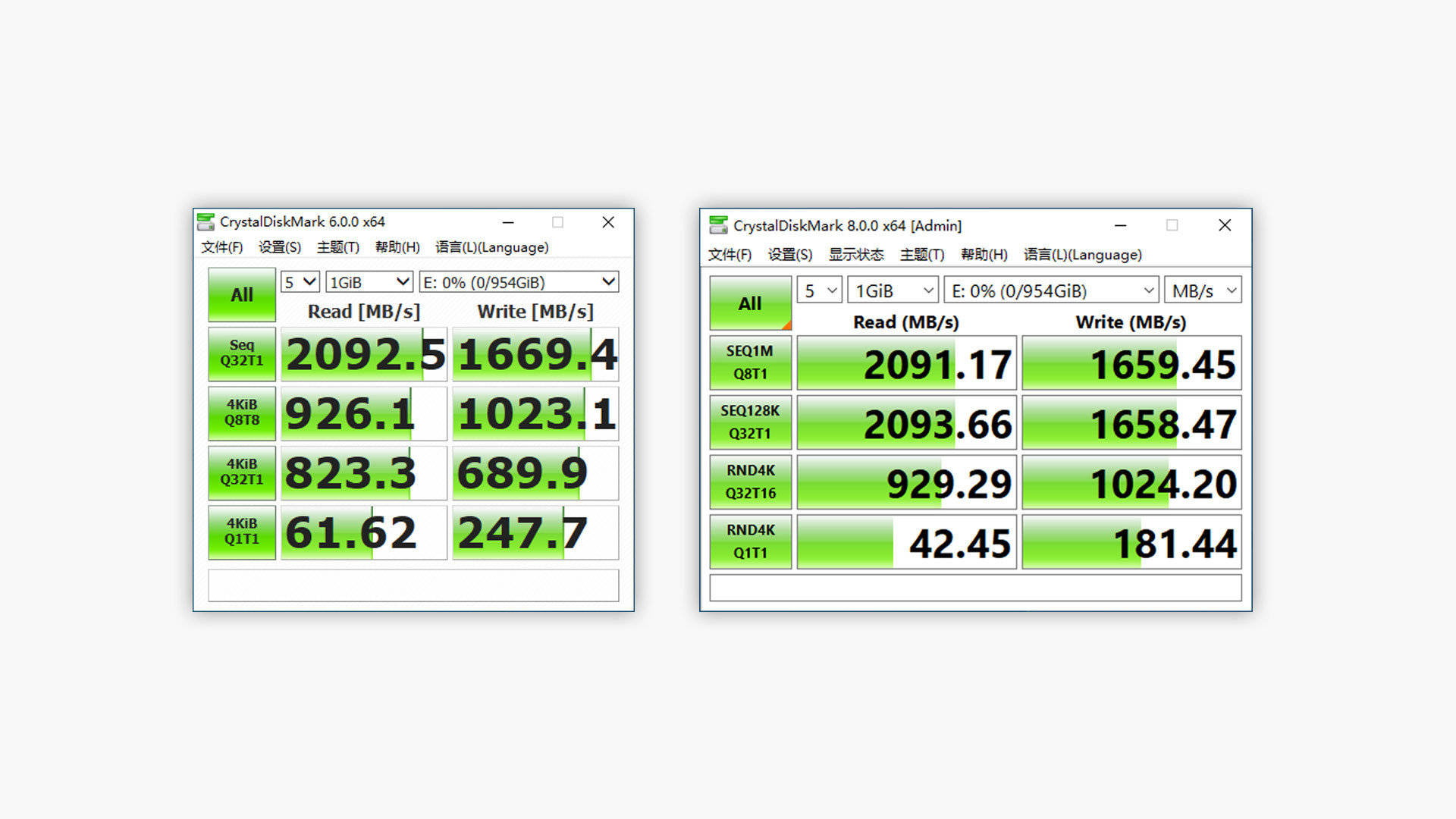Screen dimensions: 1456x819
Task: Start the SEQ1M Q8T1 benchmark
Action: 750,362
